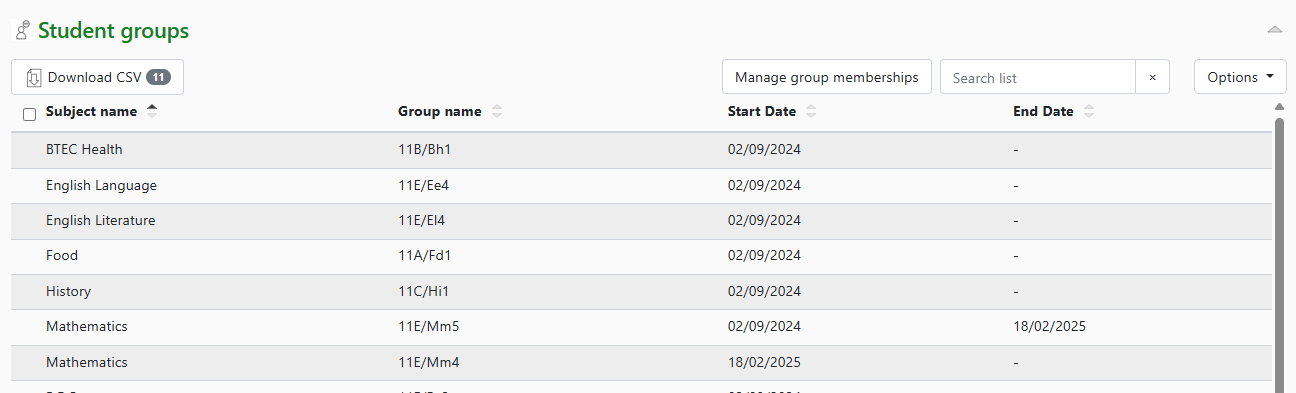This screenshot has width=1296, height=393.
Task: Sort by Start Date column
Action: (772, 112)
